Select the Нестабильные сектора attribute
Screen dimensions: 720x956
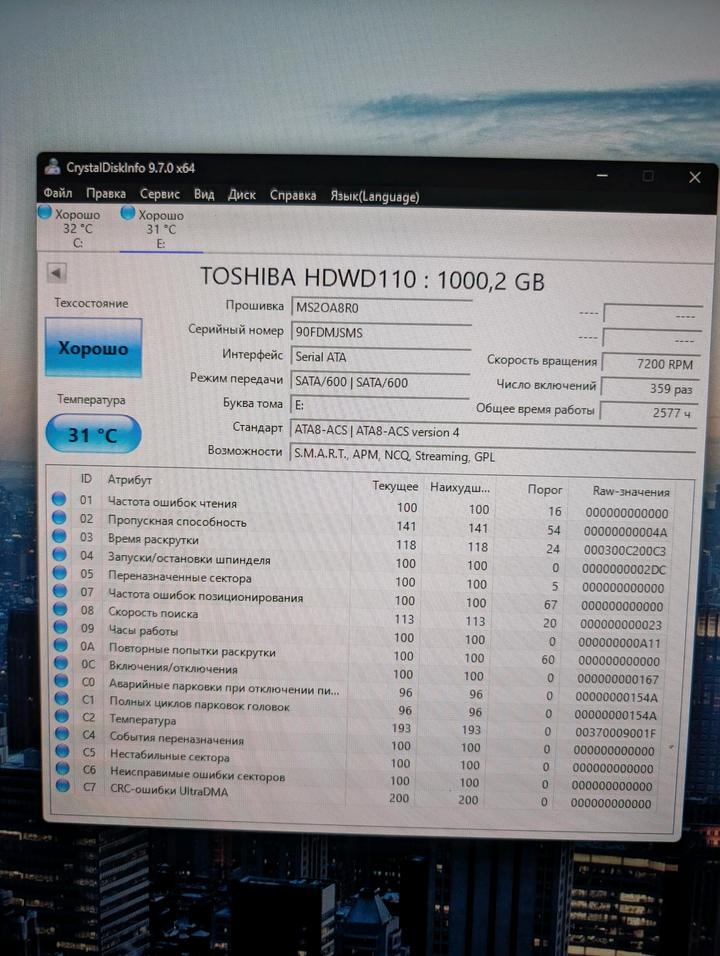click(x=169, y=756)
